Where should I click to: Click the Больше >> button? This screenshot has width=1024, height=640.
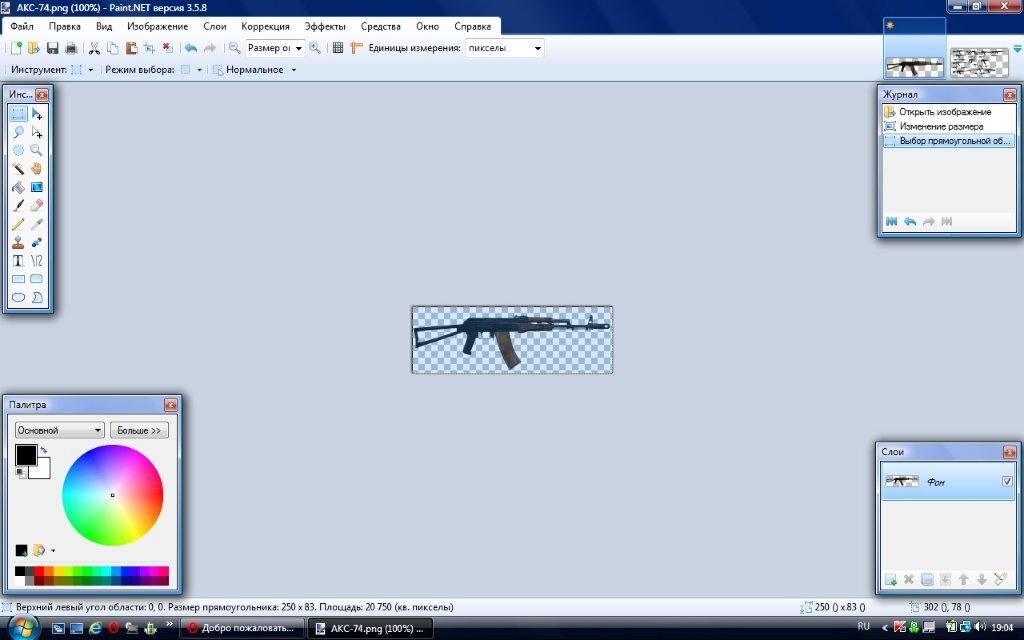(139, 430)
